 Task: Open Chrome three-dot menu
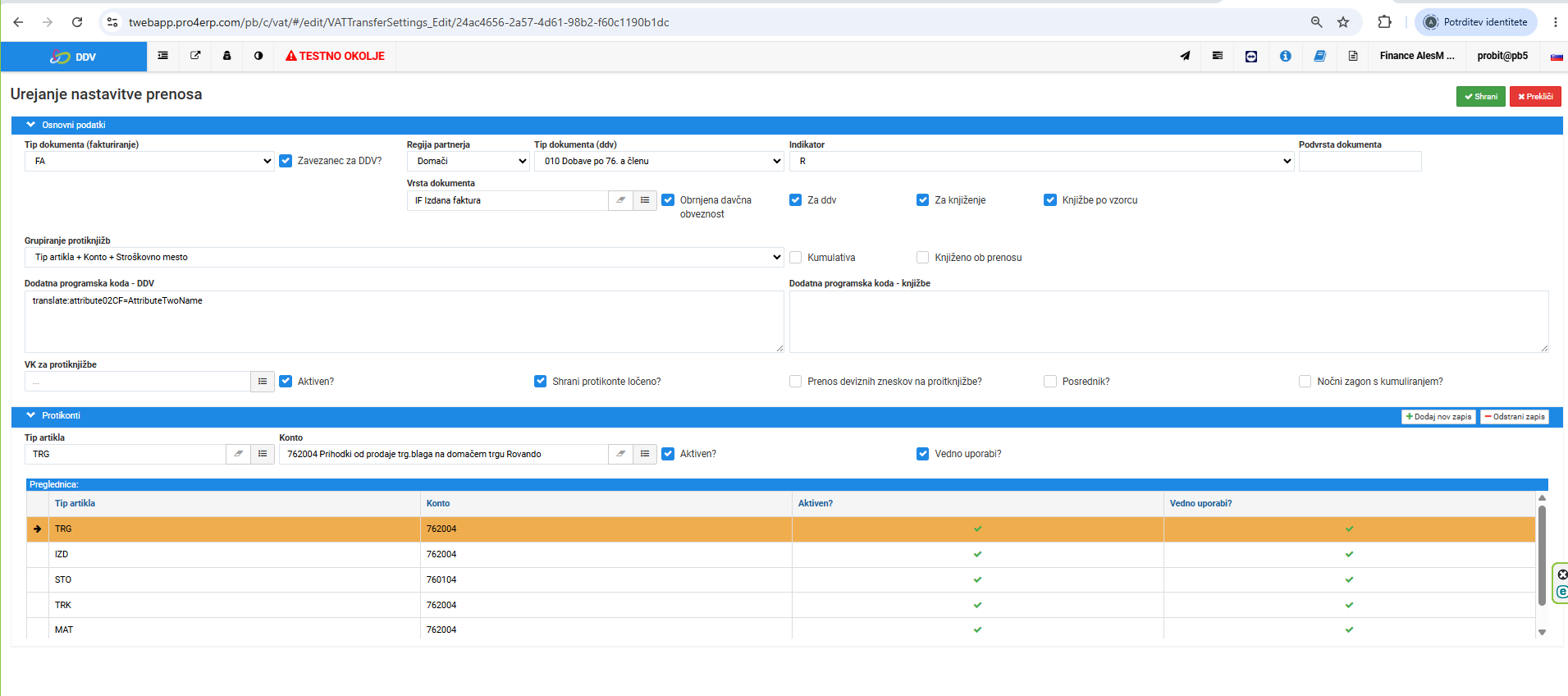[1556, 22]
